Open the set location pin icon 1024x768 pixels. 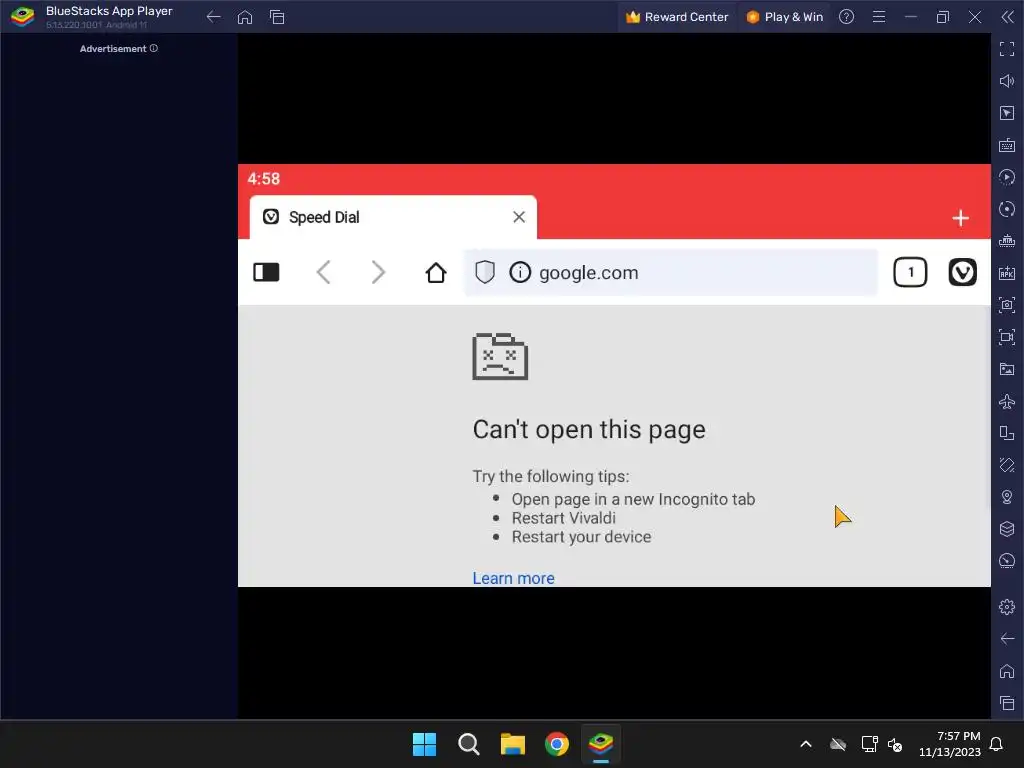click(x=1006, y=497)
